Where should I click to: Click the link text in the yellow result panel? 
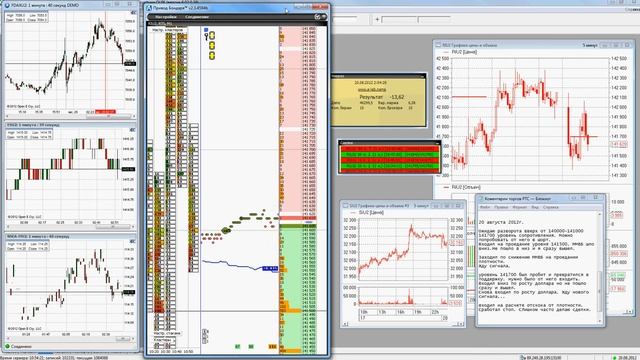(x=372, y=89)
